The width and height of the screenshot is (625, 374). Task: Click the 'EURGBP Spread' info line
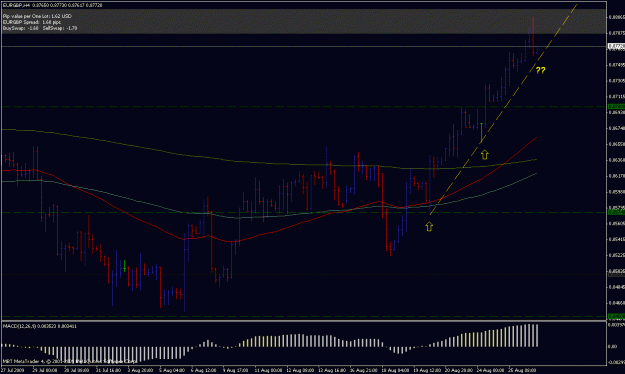coord(32,22)
